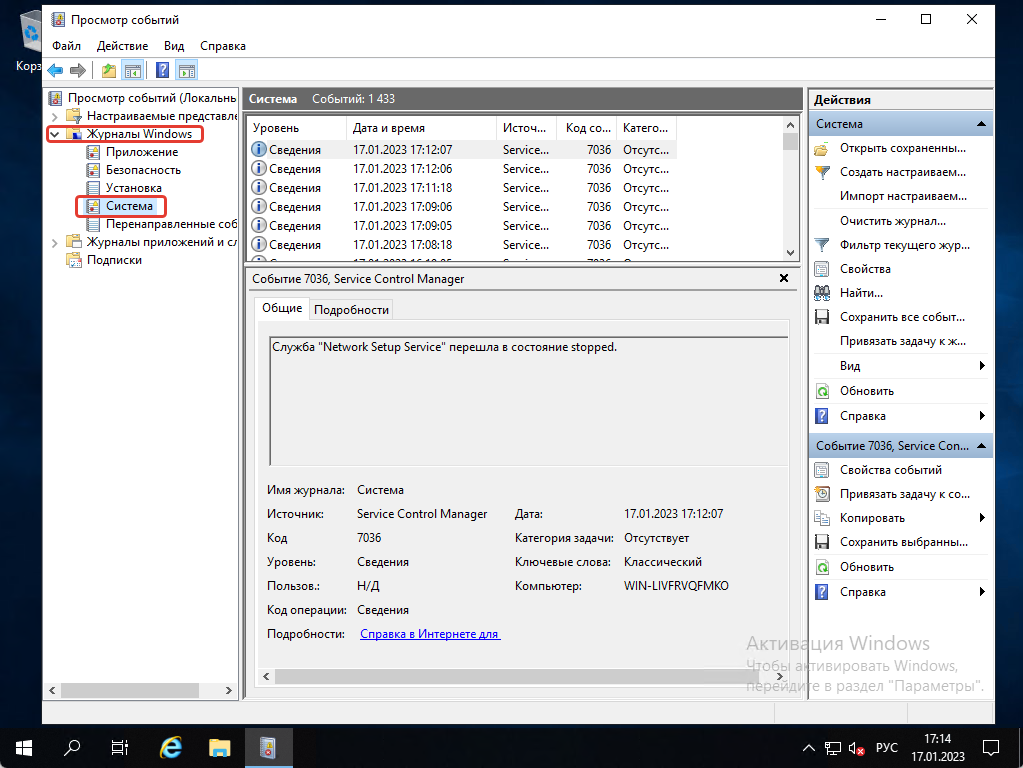
Task: Expand the Настраиваемые представления tree node
Action: [55, 116]
